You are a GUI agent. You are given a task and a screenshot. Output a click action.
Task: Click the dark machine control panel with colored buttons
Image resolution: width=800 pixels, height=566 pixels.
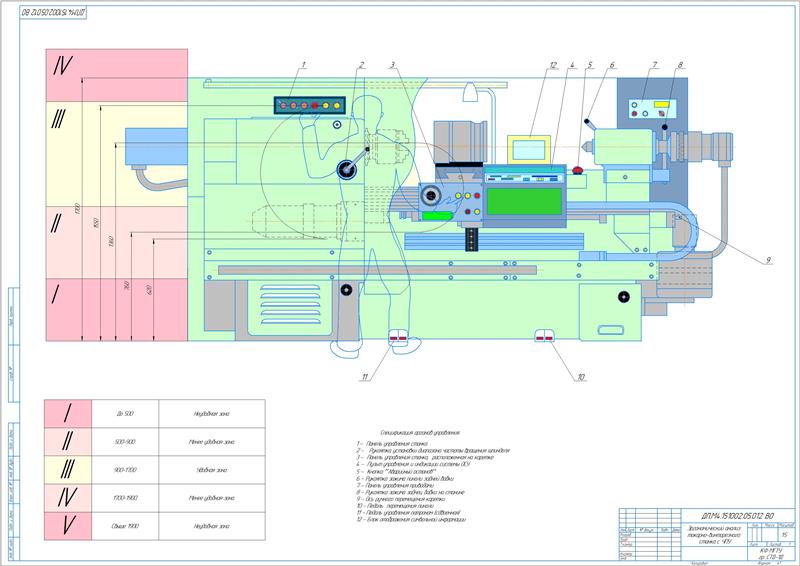(x=310, y=105)
